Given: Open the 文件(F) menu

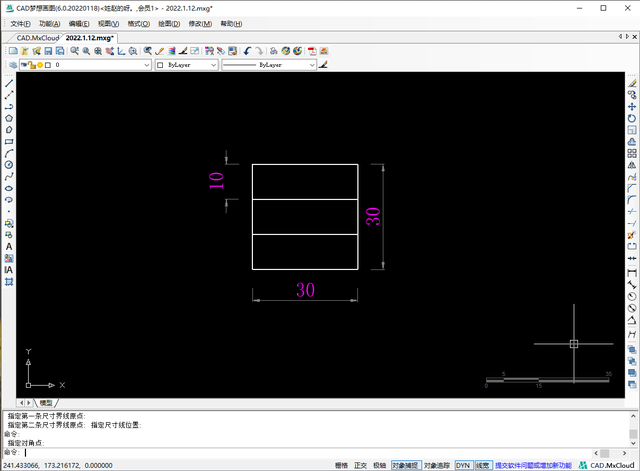Looking at the screenshot, I should pos(20,24).
